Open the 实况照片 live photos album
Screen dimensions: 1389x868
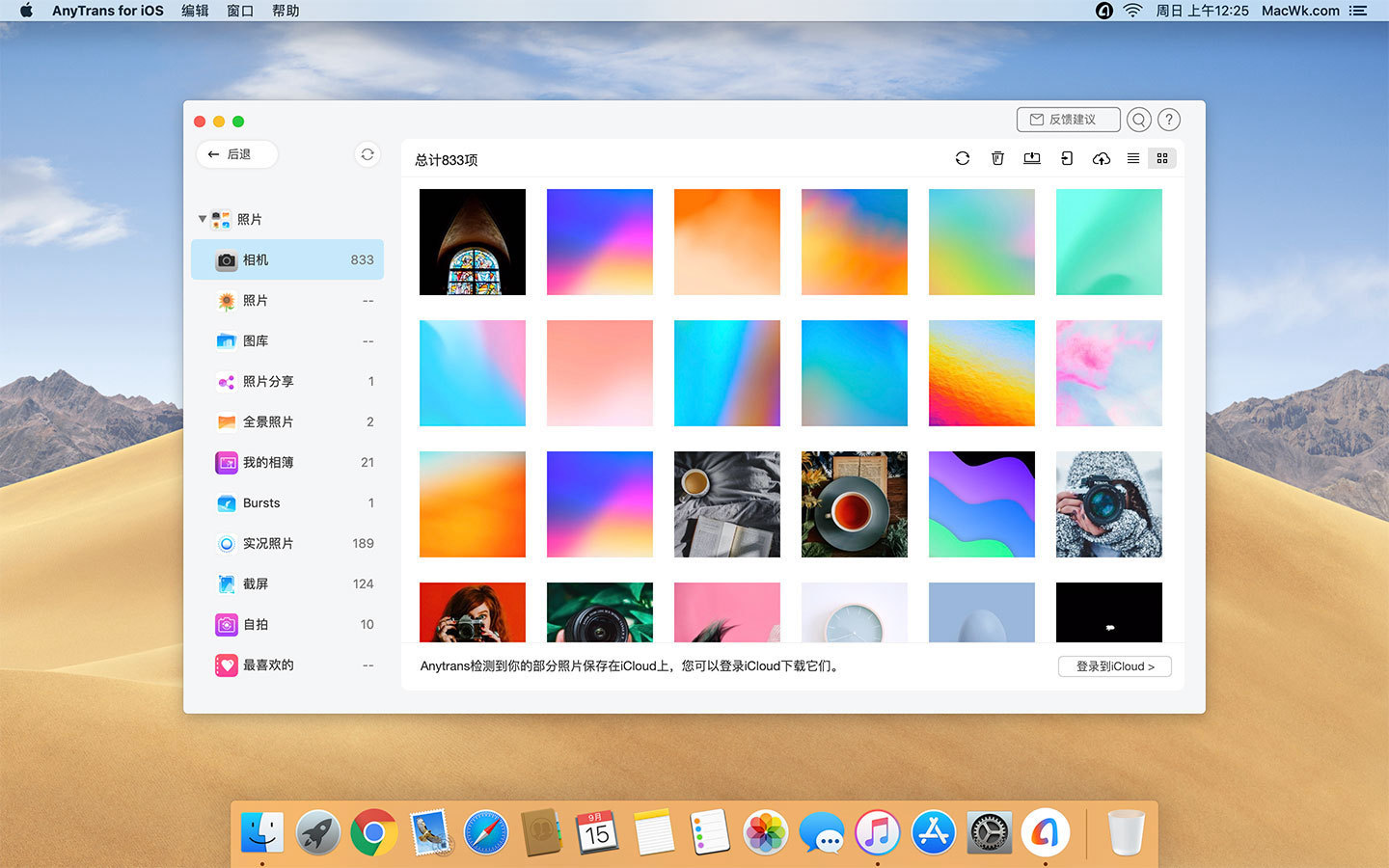tap(287, 544)
